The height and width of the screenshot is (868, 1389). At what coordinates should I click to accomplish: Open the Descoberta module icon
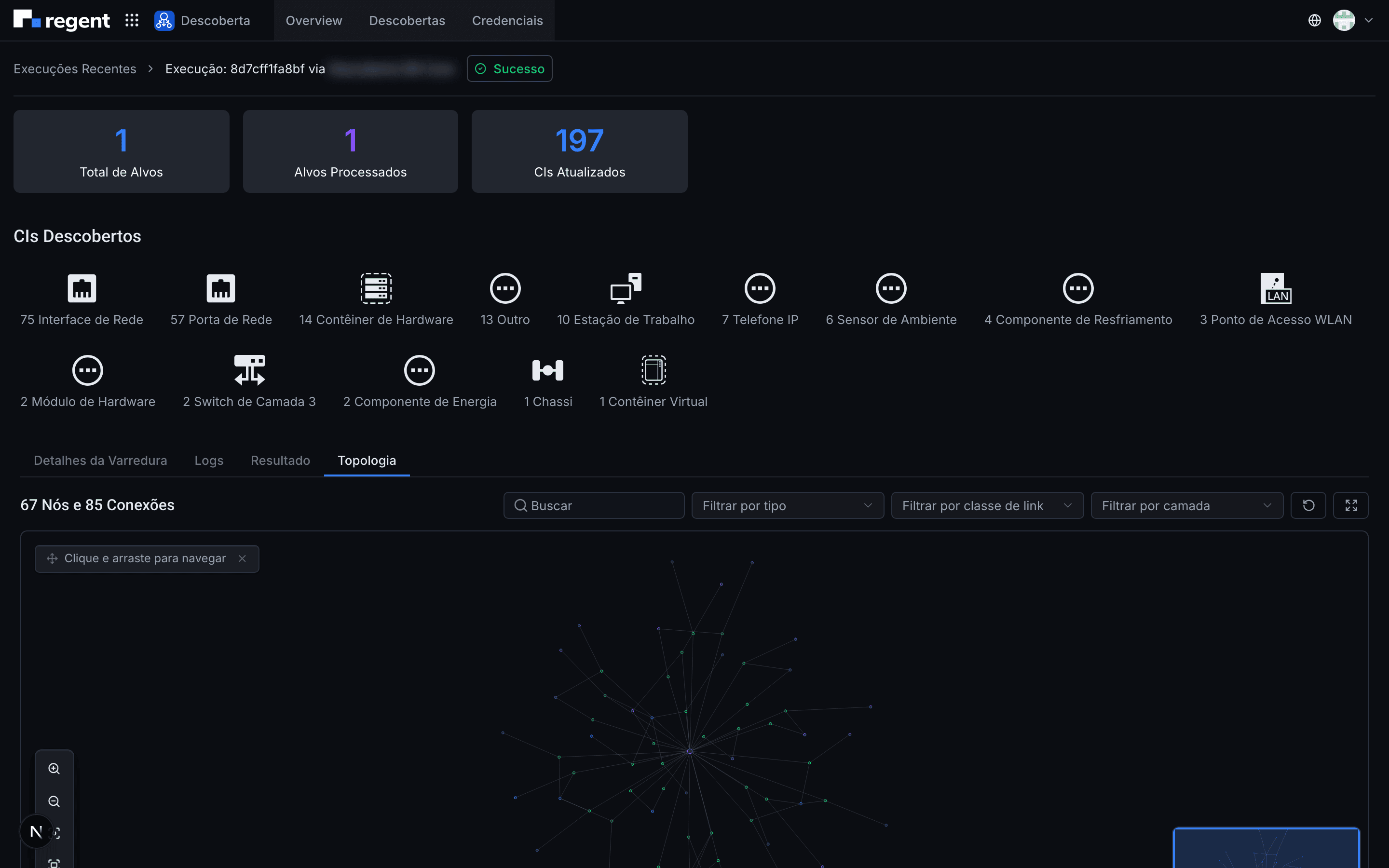tap(164, 21)
